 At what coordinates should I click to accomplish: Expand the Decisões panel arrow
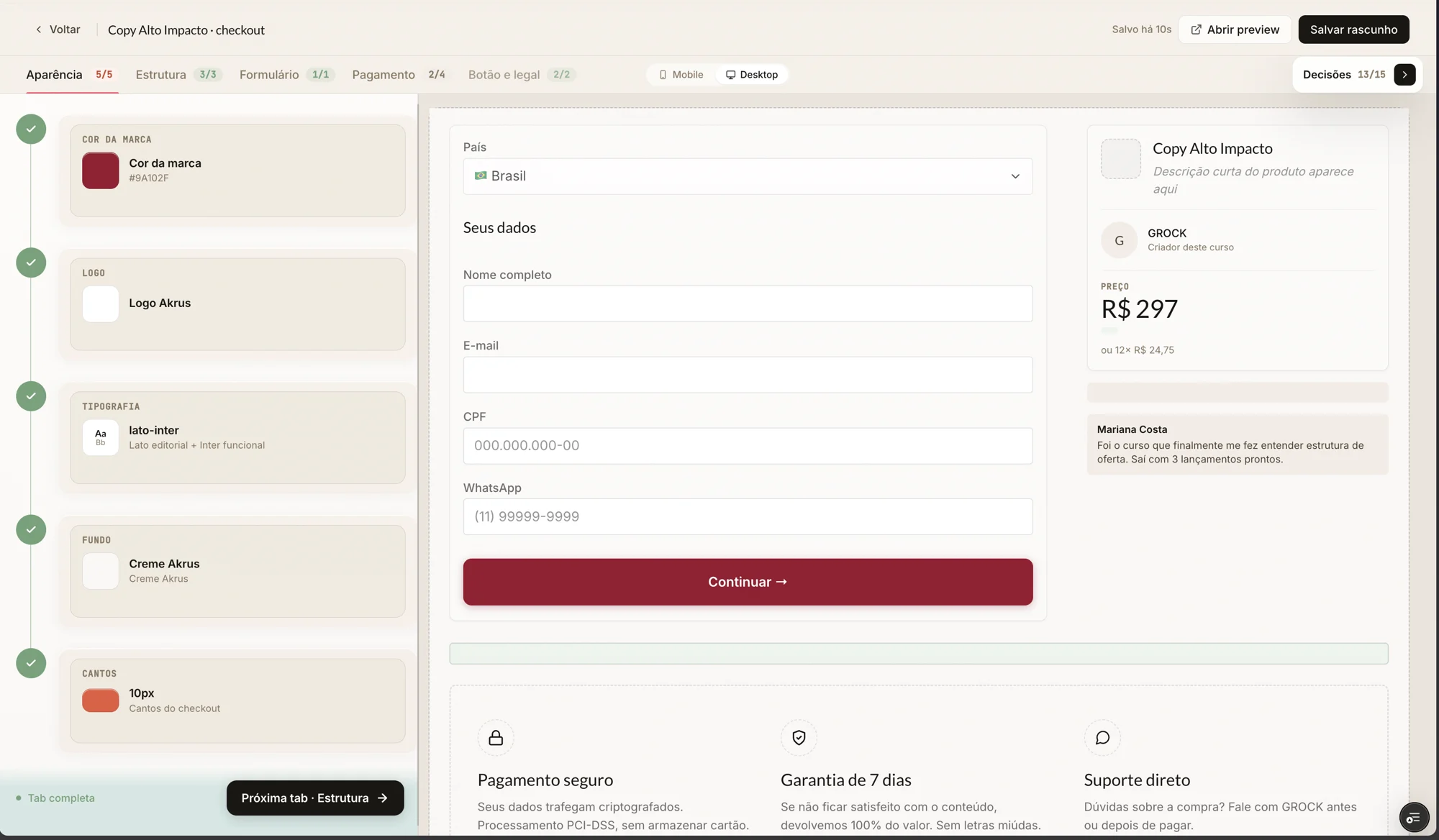(1404, 75)
